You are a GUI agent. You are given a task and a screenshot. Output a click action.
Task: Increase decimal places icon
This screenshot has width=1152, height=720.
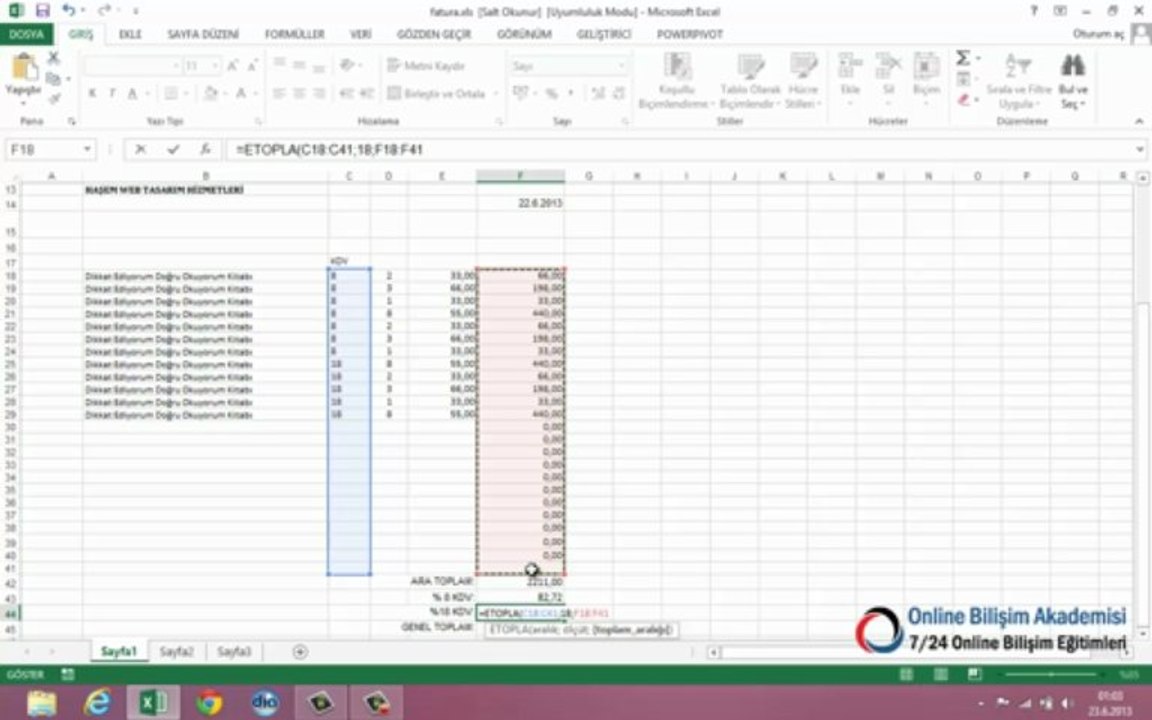tap(599, 93)
